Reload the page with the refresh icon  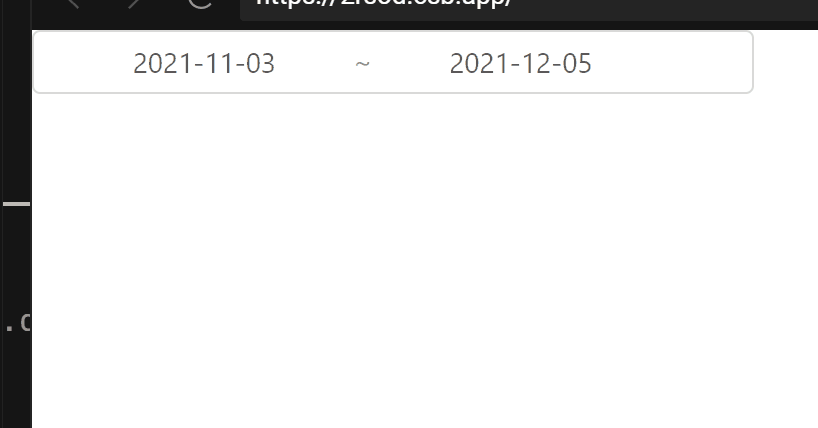[200, 3]
